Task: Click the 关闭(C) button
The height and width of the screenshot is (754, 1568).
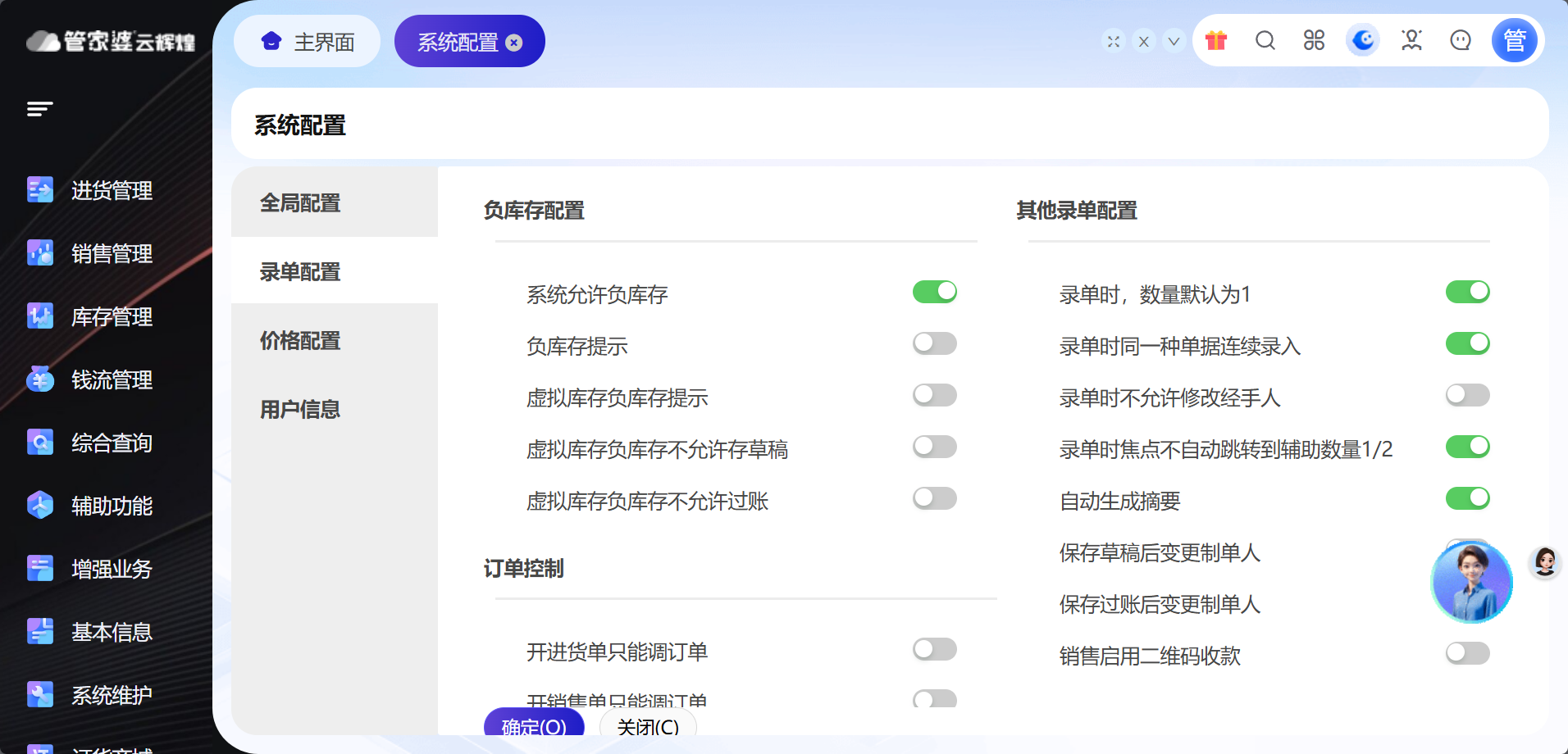Action: point(648,723)
